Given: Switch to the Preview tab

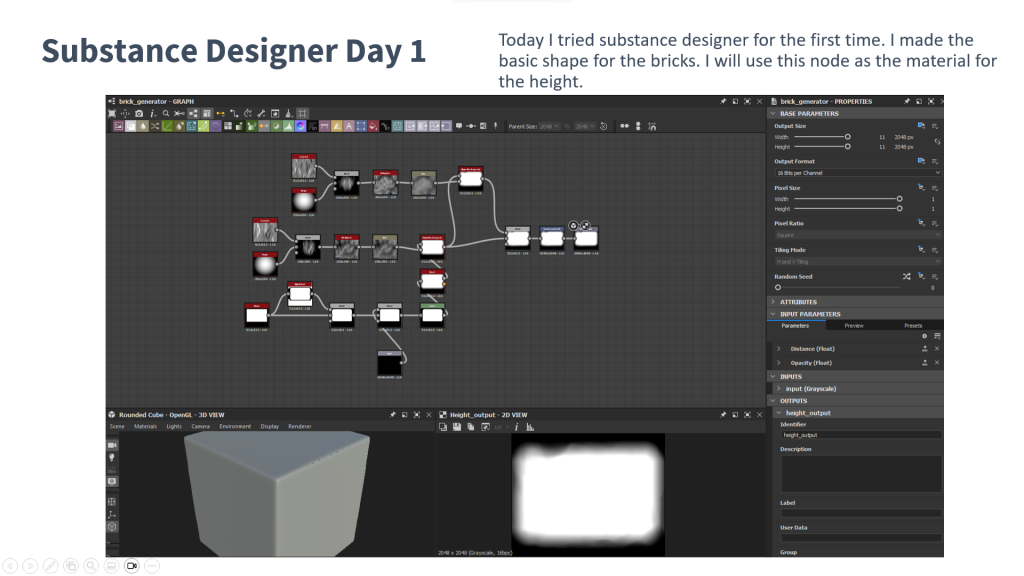Looking at the screenshot, I should [x=854, y=325].
